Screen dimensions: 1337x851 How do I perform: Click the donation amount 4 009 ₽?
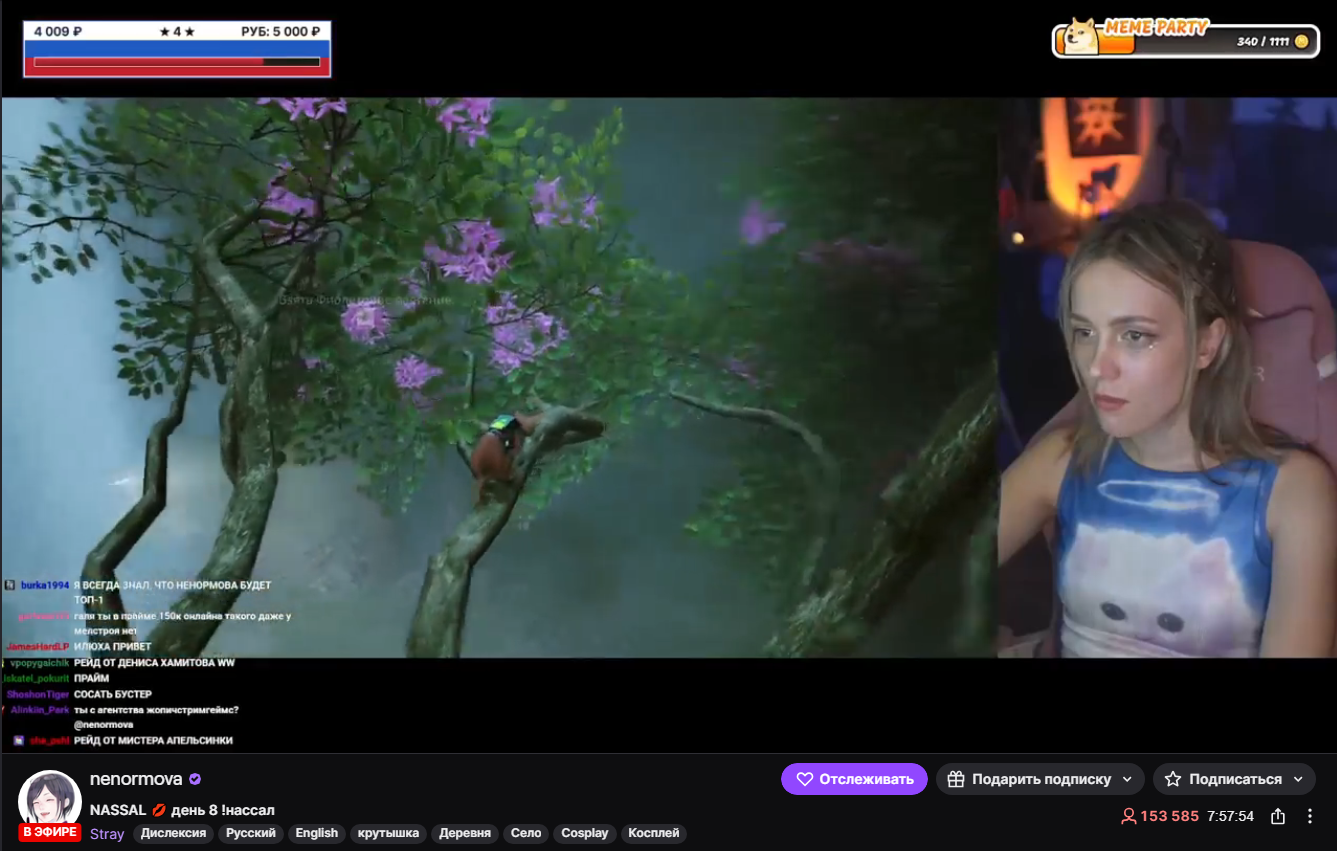tap(58, 32)
